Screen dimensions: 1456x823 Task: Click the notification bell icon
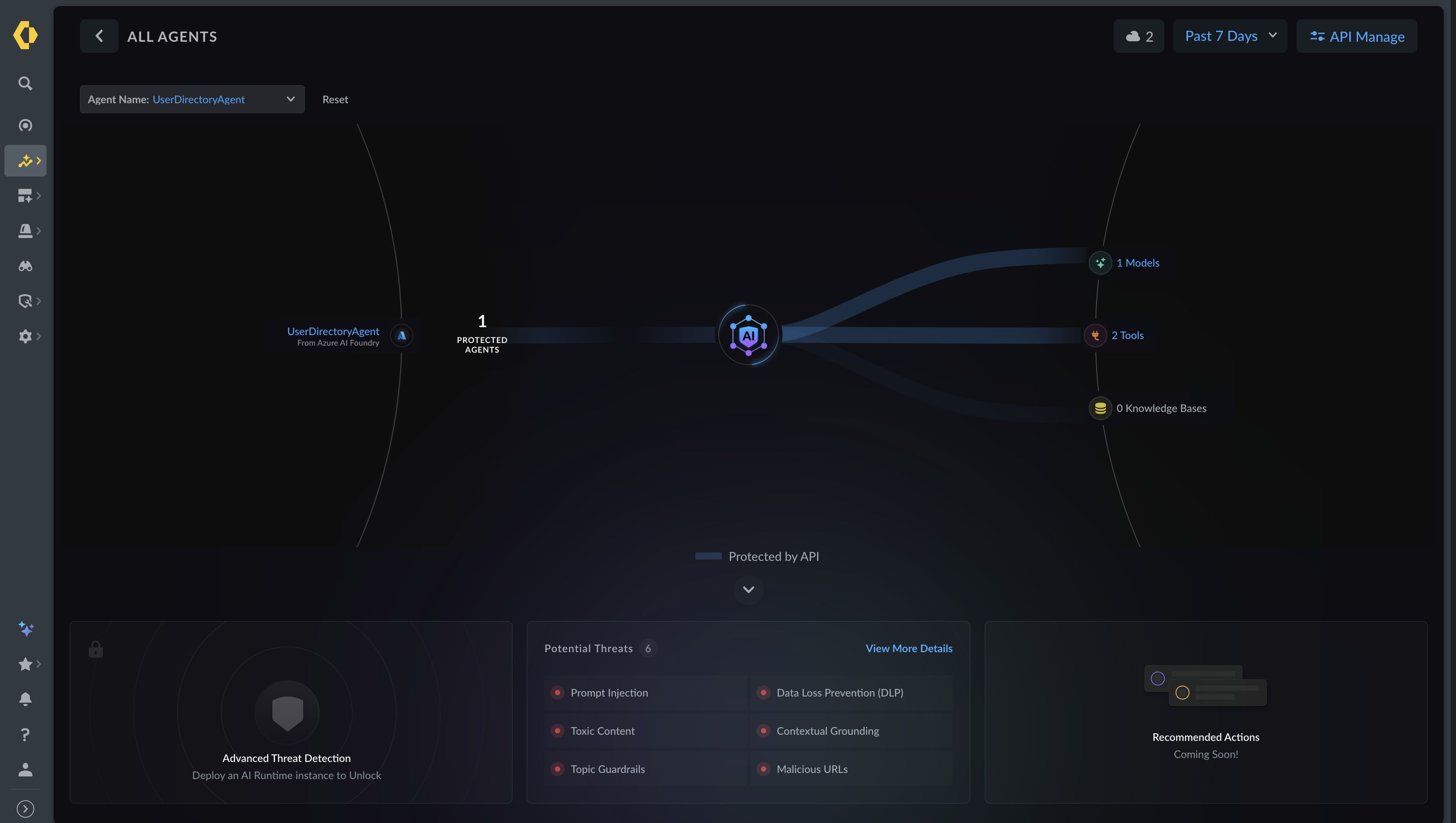(25, 699)
